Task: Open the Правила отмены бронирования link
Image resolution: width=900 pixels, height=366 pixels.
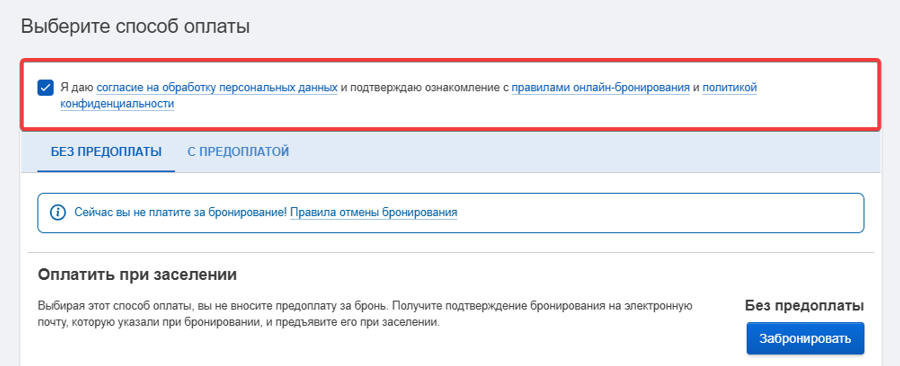Action: [x=374, y=213]
